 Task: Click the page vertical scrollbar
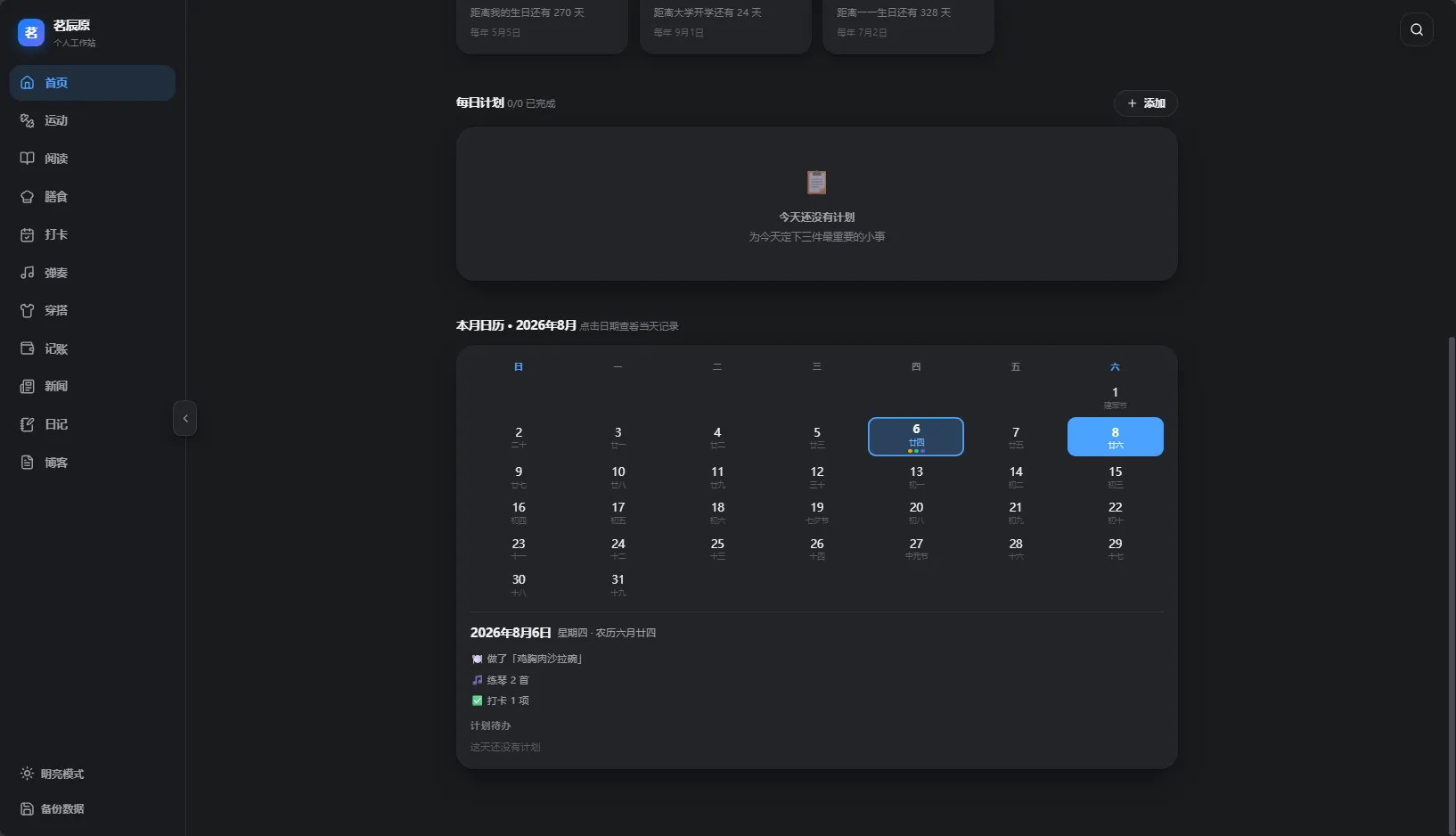(1452, 584)
